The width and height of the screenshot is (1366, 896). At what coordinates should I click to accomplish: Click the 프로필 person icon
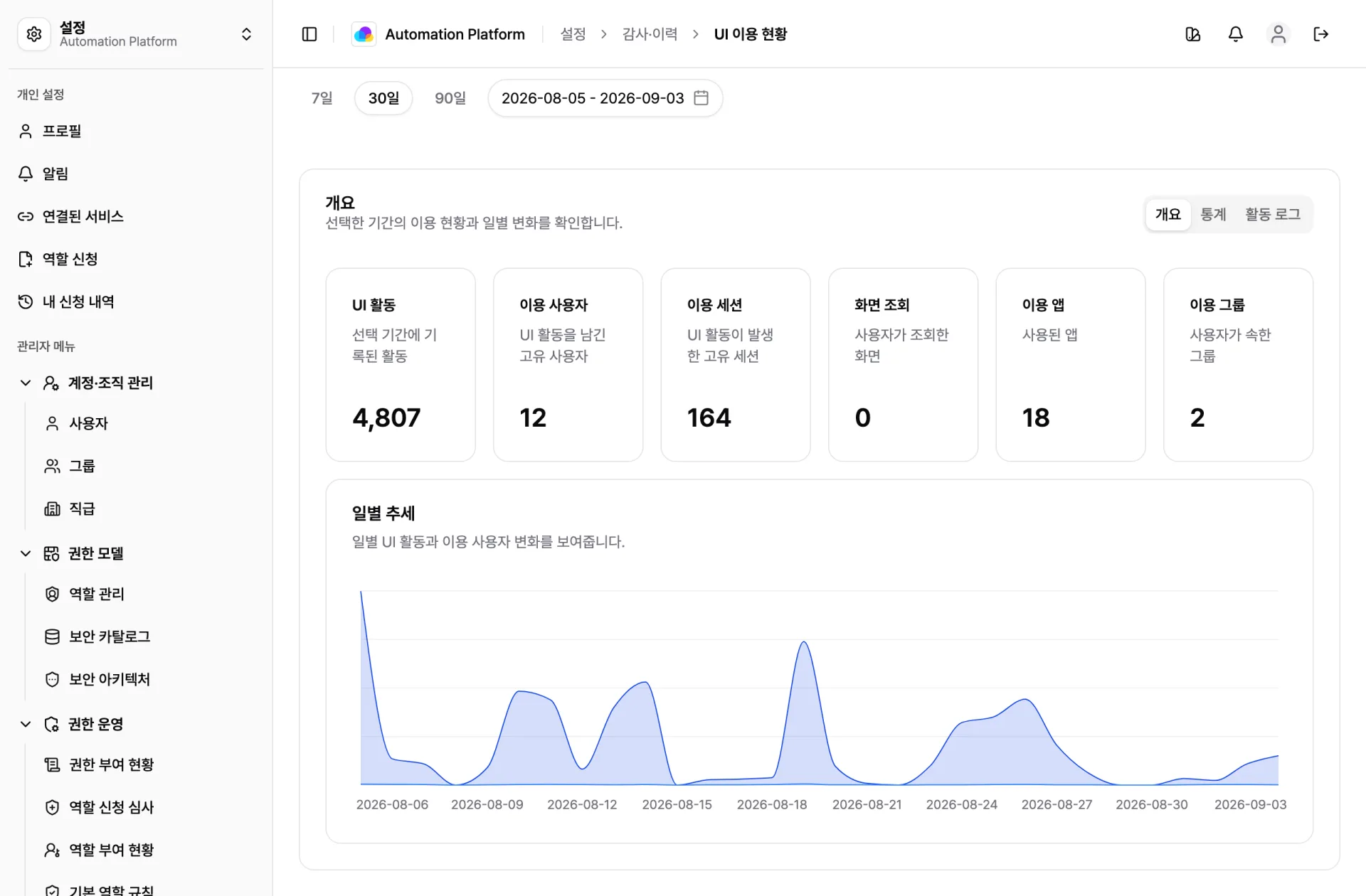click(x=26, y=131)
